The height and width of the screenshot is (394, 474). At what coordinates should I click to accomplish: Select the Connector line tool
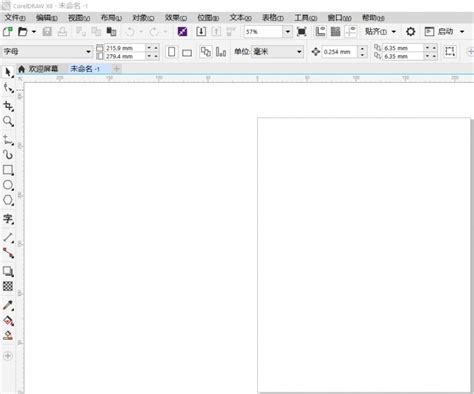[x=8, y=253]
